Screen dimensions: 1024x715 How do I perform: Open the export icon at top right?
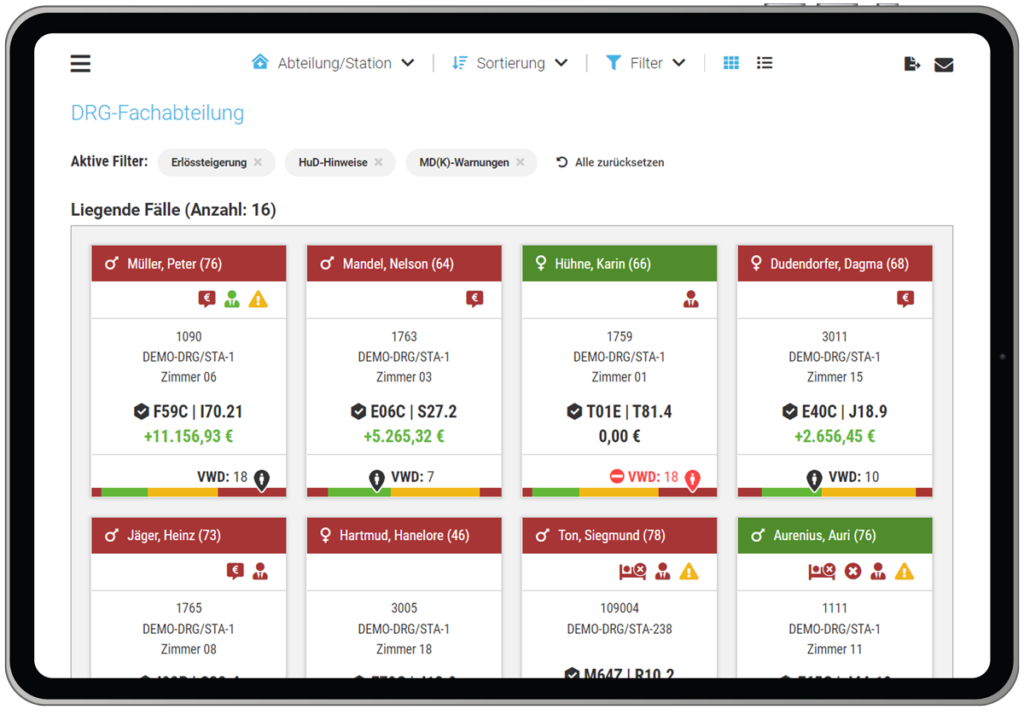coord(911,62)
